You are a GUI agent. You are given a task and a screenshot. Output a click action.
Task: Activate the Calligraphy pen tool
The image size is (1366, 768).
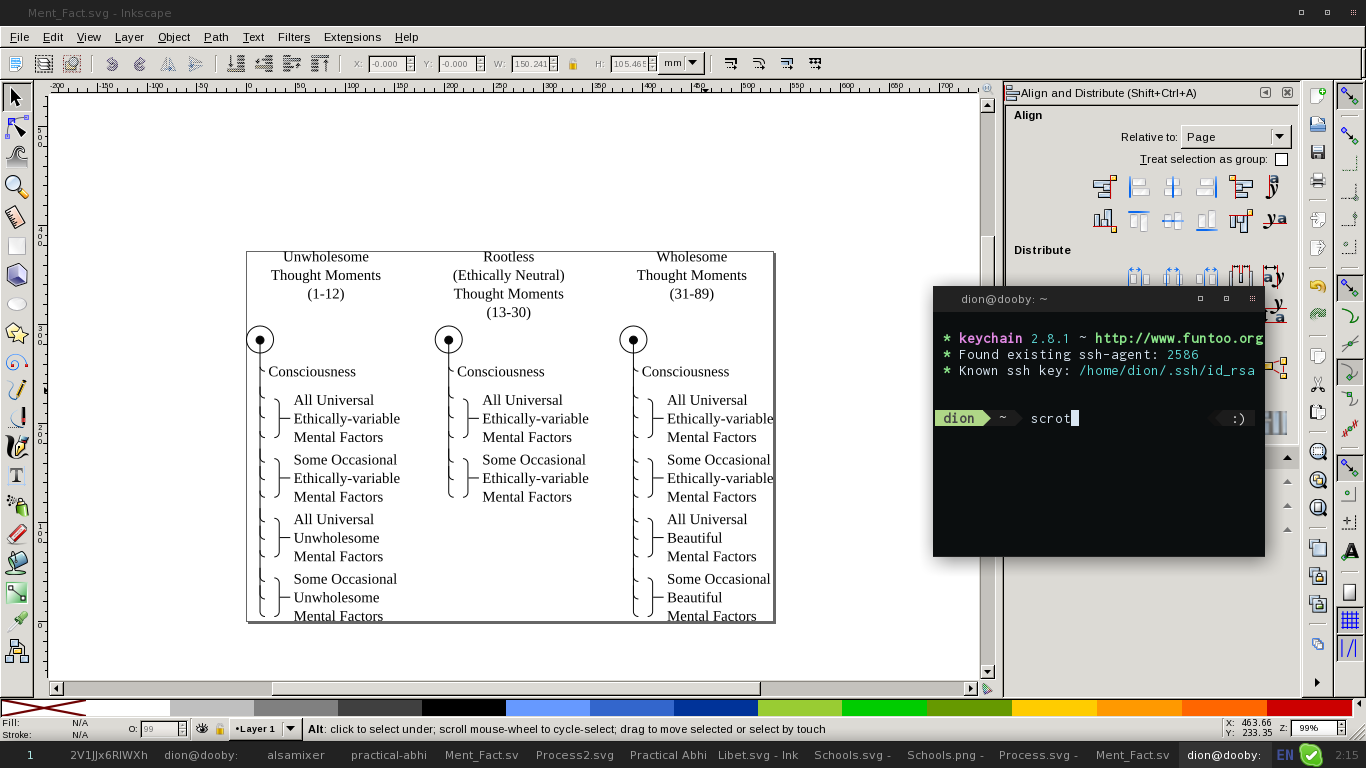[16, 447]
